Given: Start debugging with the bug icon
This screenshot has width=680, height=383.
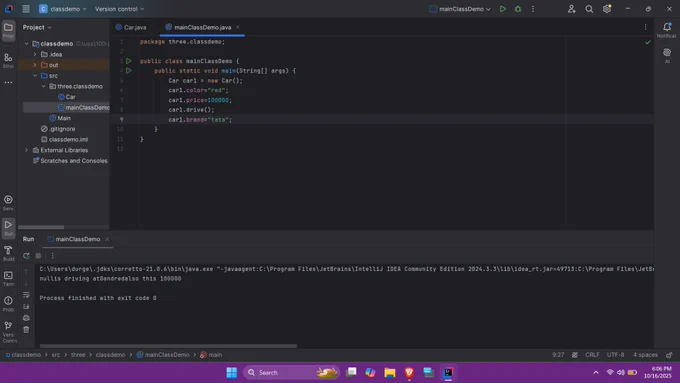Looking at the screenshot, I should pyautogui.click(x=518, y=9).
